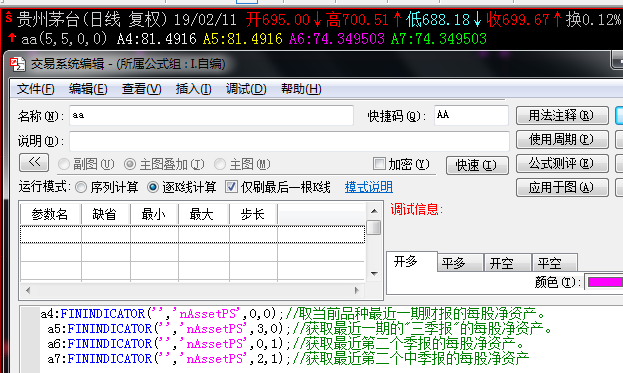Viewport: 623px width, 373px height.
Task: Click the magenta 颜色 color swatch
Action: pos(605,282)
